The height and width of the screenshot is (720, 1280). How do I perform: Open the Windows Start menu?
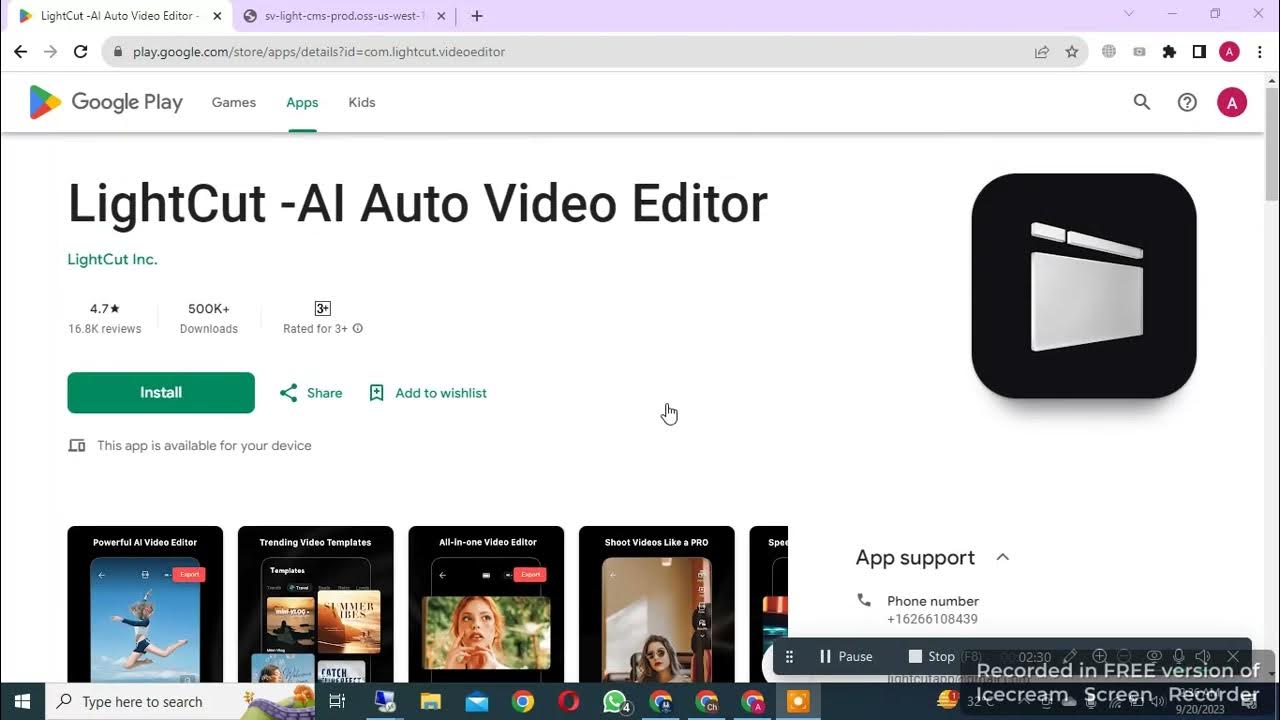click(x=23, y=702)
